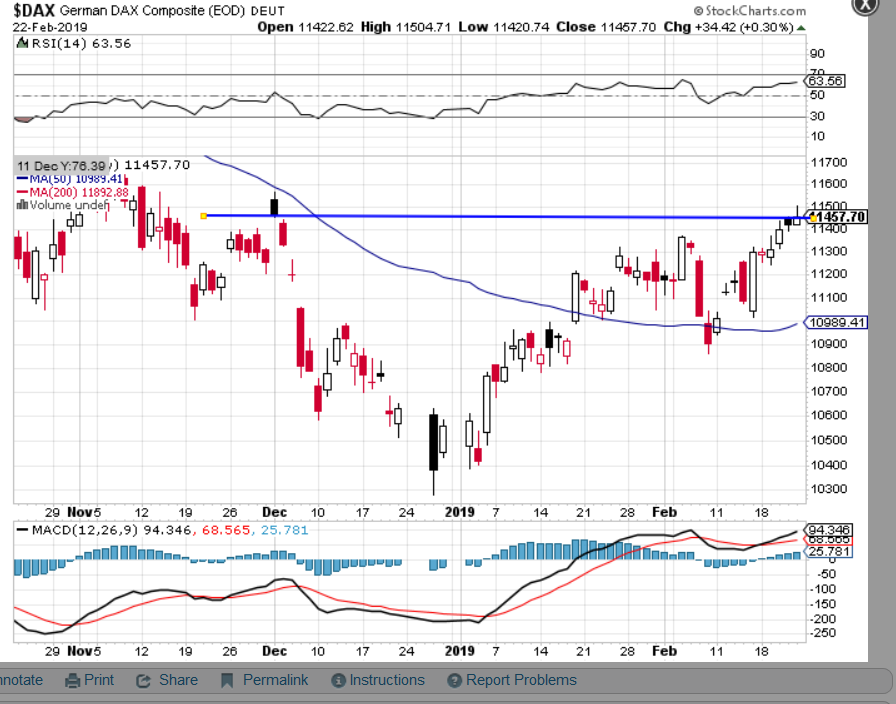Click the MA(50) blue legend swatch
The height and width of the screenshot is (704, 896).
click(x=23, y=179)
